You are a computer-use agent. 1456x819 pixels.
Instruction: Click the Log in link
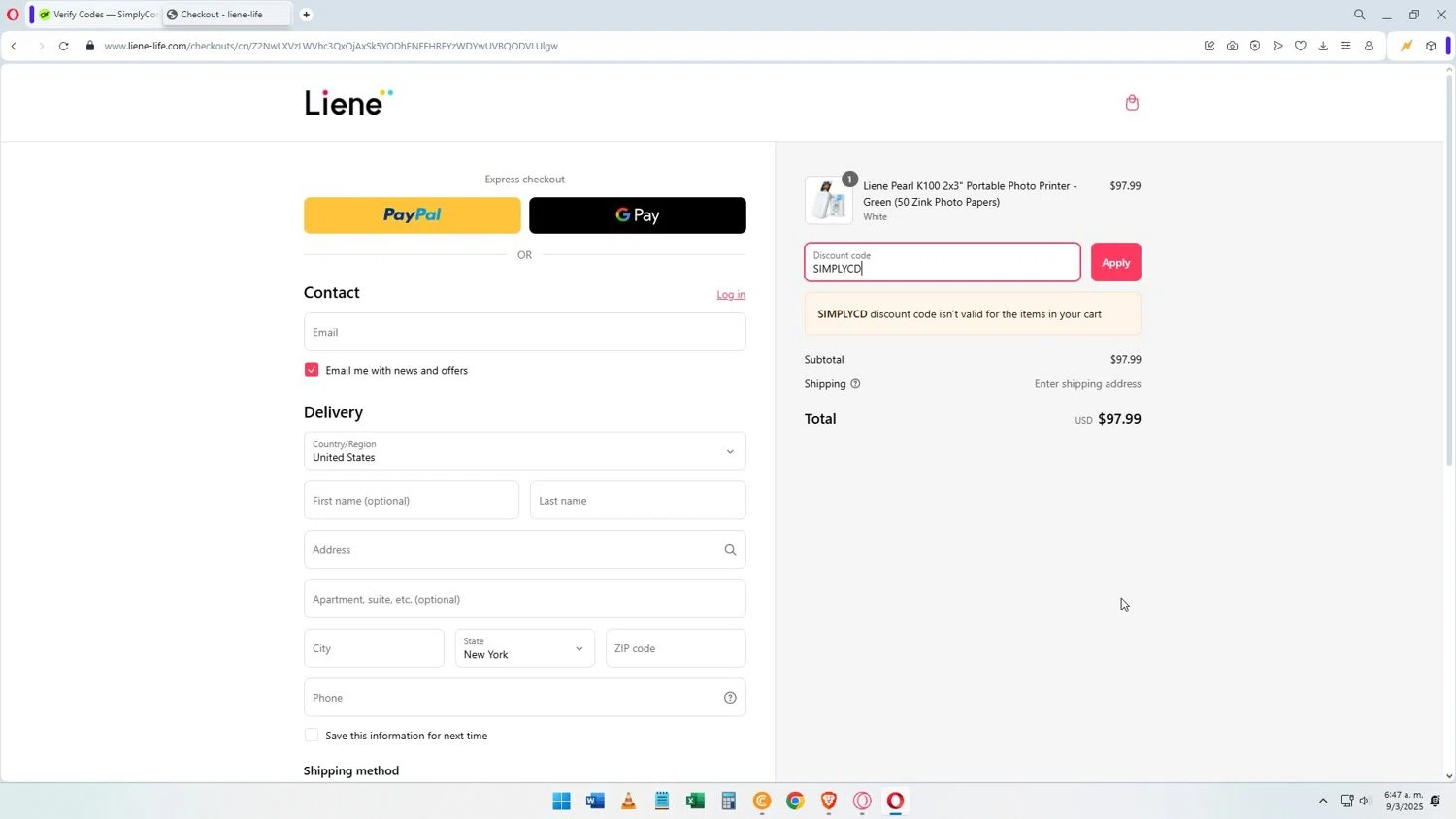[x=731, y=295]
